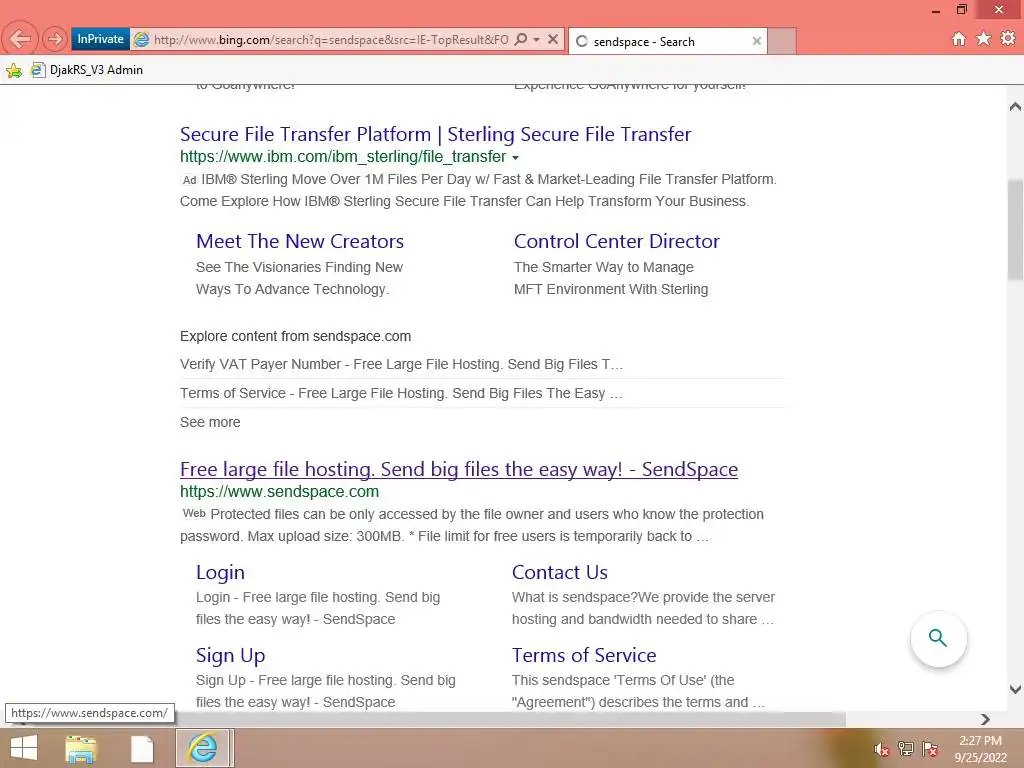
Task: Open the SendSpace 'Contact Us' sublink
Action: [560, 572]
